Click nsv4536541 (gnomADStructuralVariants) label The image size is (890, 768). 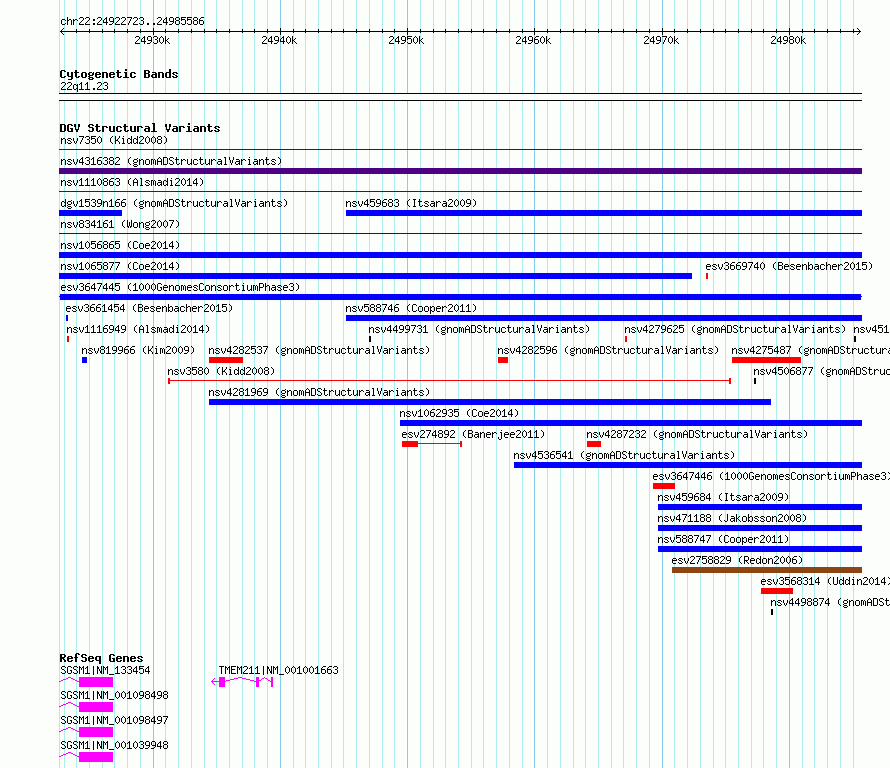[624, 455]
